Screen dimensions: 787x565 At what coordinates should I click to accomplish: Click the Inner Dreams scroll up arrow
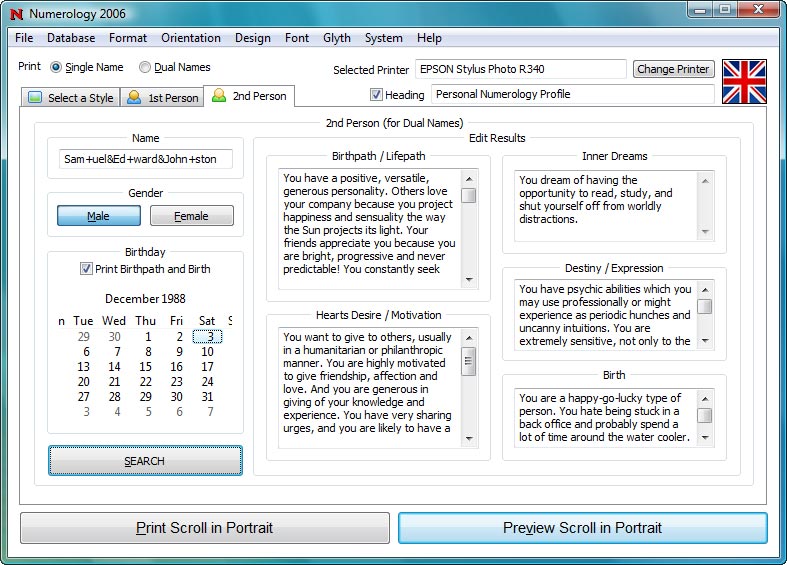(705, 181)
